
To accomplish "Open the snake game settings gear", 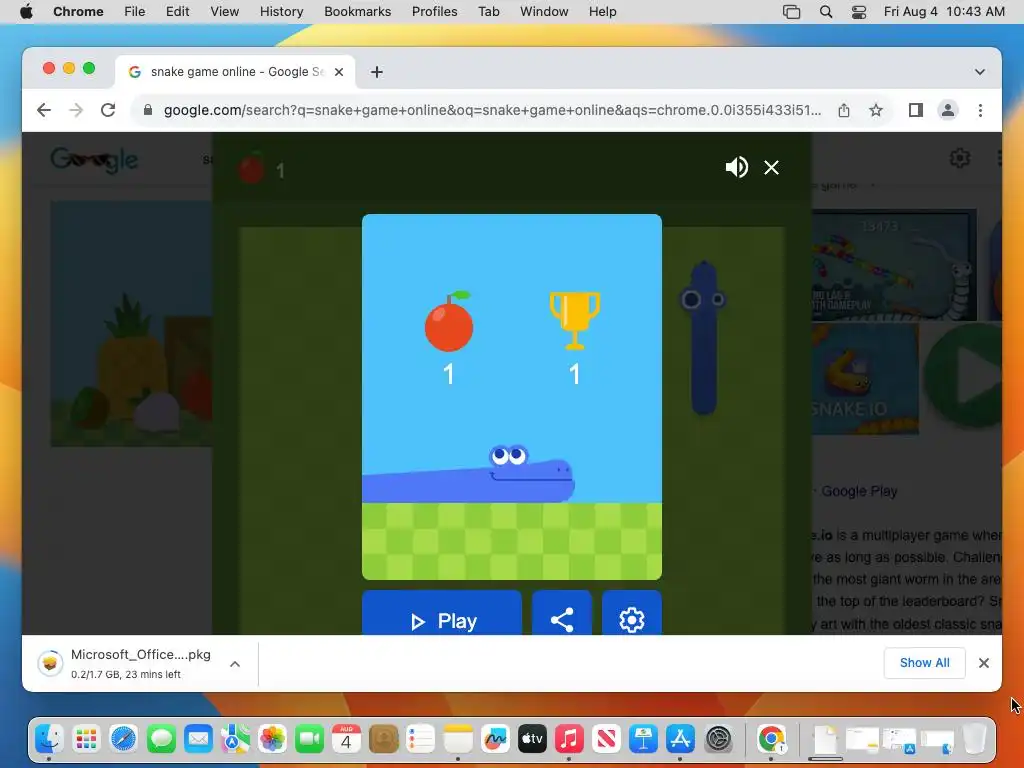I will click(x=632, y=613).
